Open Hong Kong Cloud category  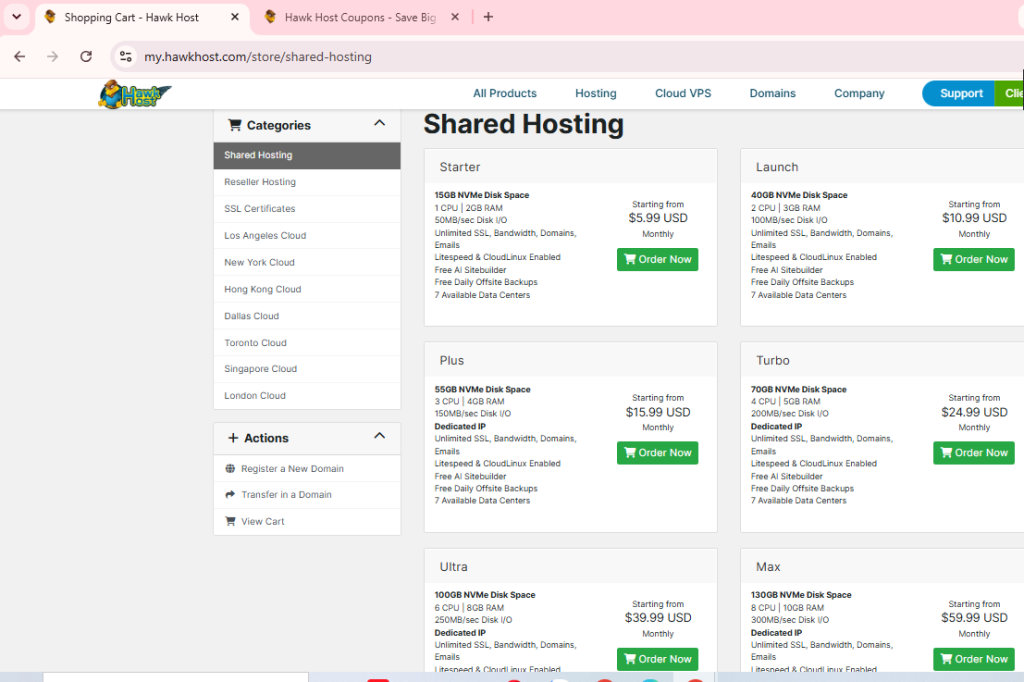pos(307,289)
